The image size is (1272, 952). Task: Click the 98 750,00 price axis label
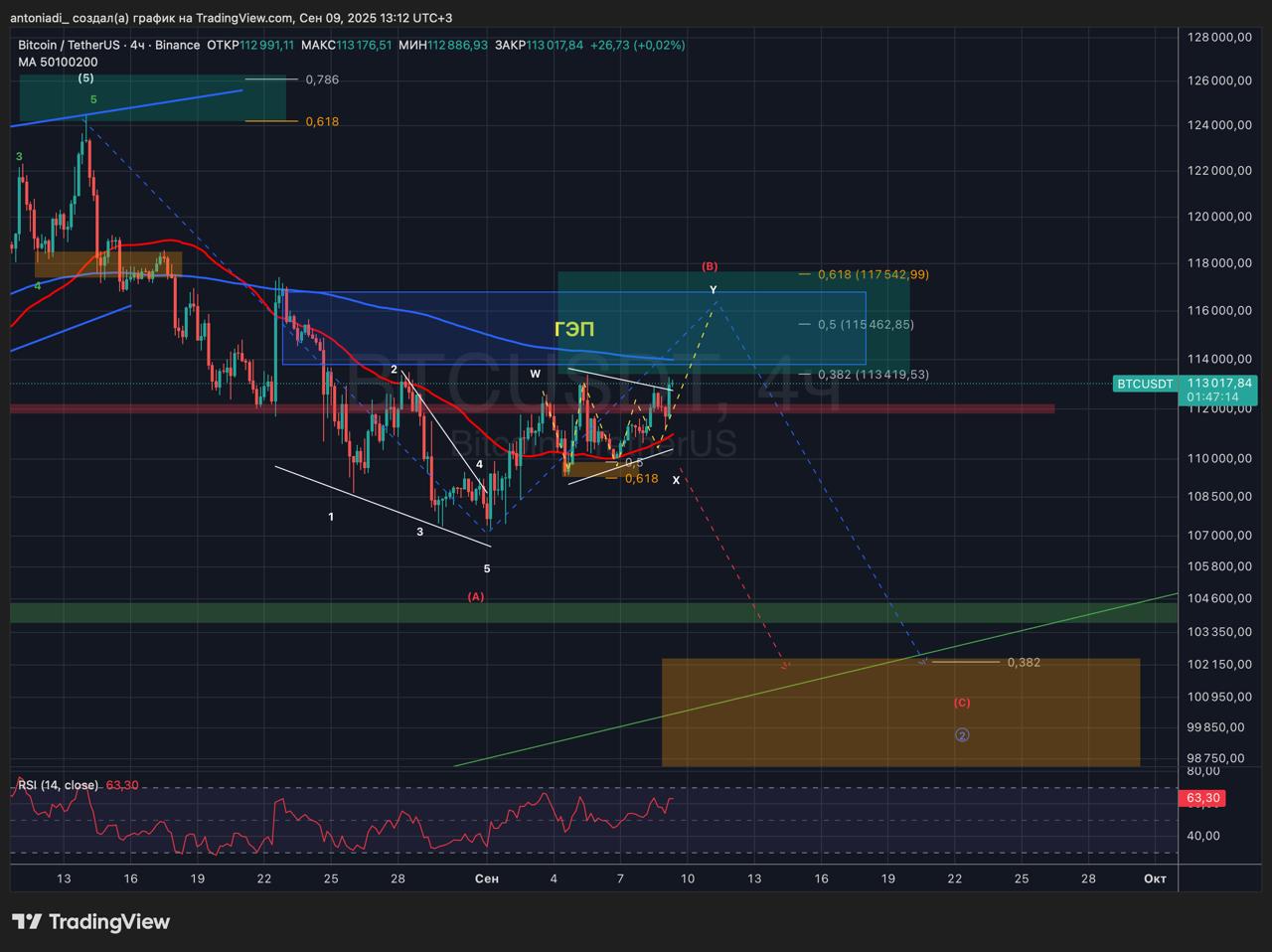tap(1216, 757)
